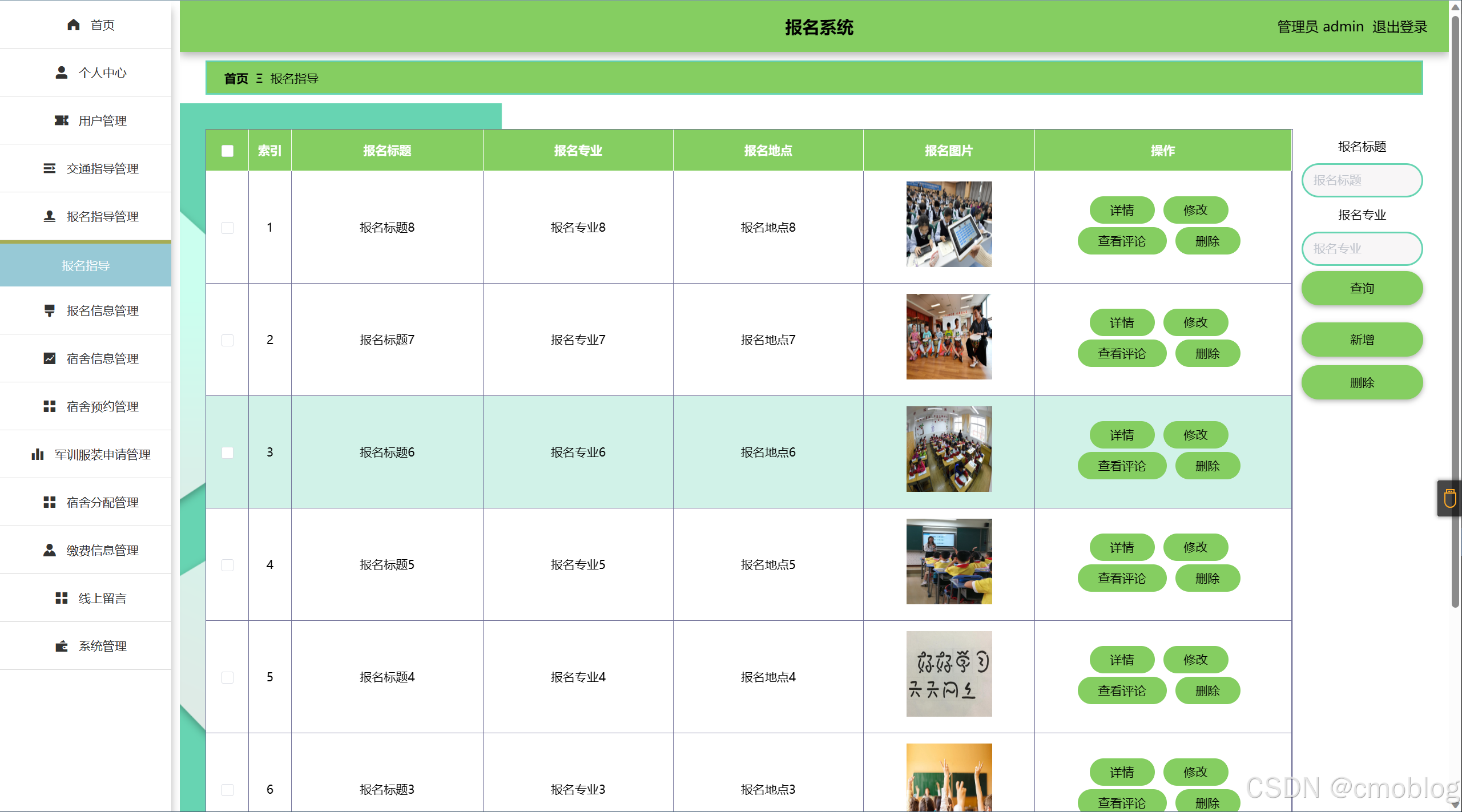Viewport: 1462px width, 812px height.
Task: Click 退出登录 link in header
Action: [1399, 27]
